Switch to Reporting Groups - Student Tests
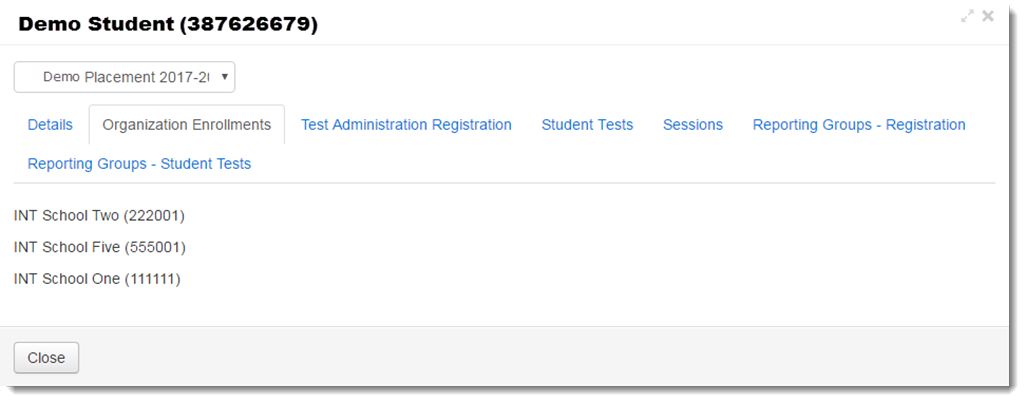The height and width of the screenshot is (402, 1025). 139,164
